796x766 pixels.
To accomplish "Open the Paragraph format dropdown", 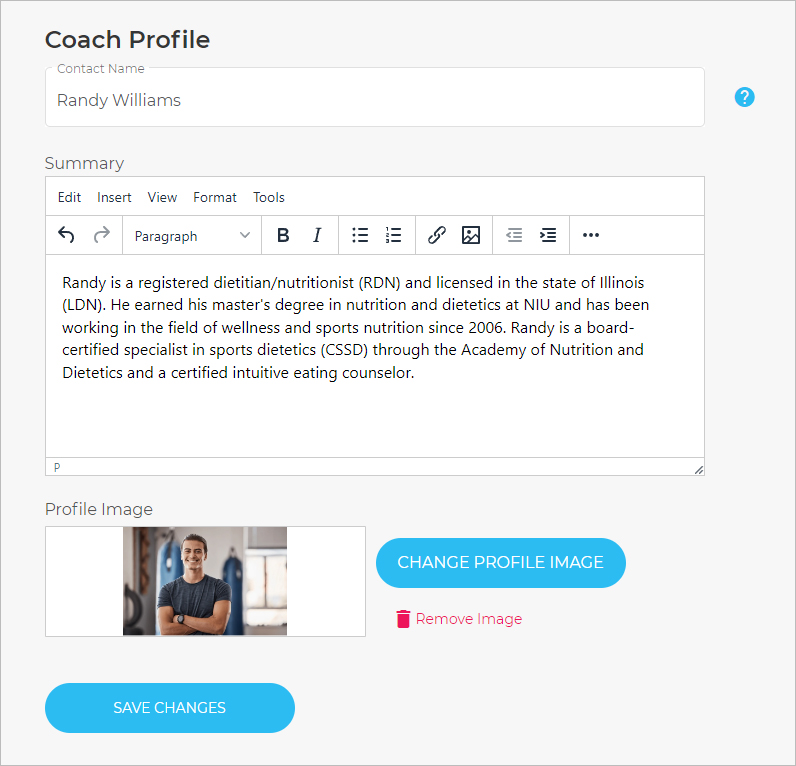I will point(192,236).
